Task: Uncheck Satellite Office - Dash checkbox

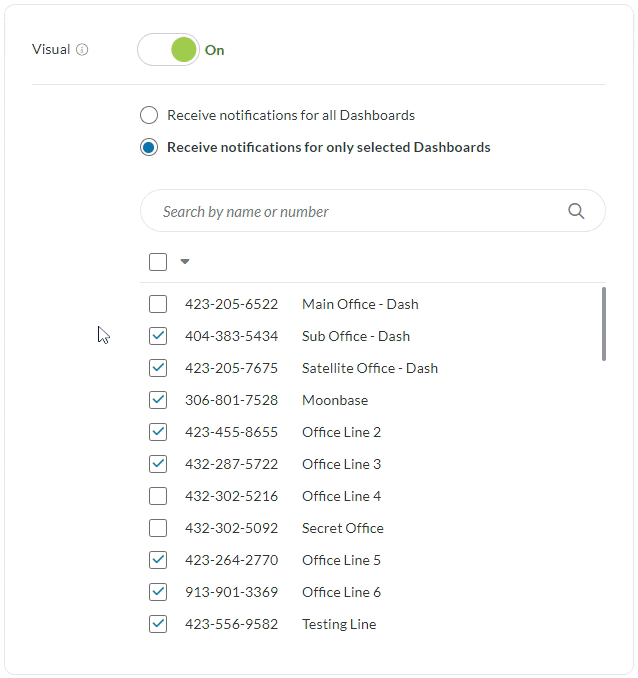Action: click(158, 368)
